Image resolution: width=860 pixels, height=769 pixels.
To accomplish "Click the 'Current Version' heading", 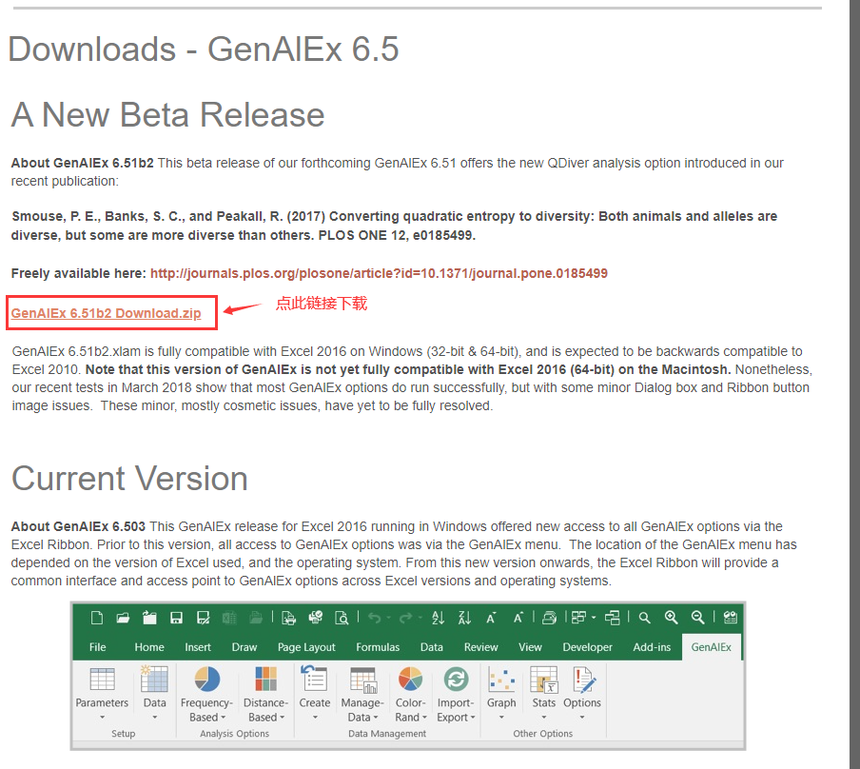I will tap(129, 478).
